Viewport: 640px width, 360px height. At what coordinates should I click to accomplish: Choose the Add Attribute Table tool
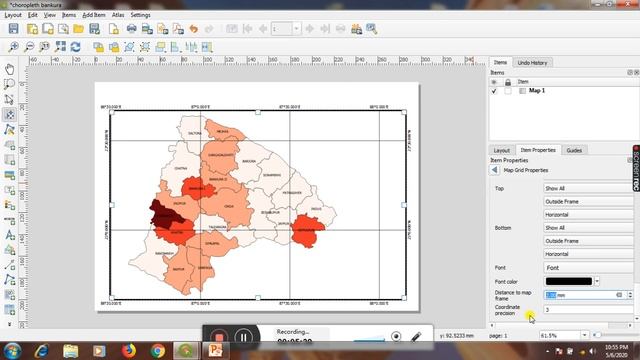9,310
